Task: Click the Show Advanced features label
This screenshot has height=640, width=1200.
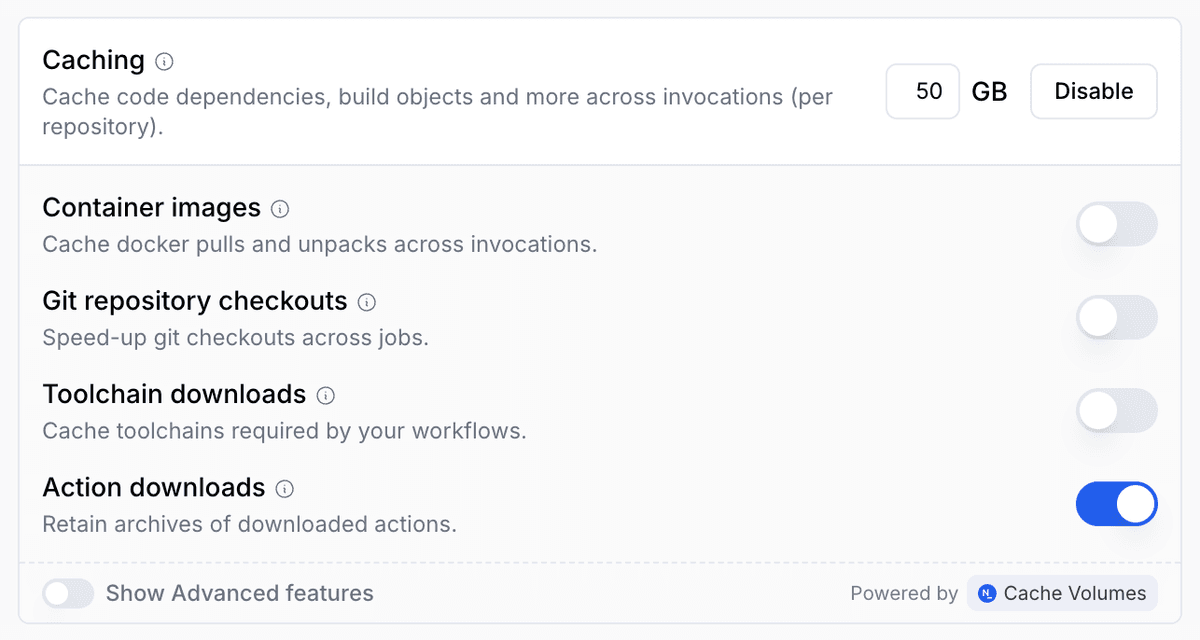Action: [240, 593]
